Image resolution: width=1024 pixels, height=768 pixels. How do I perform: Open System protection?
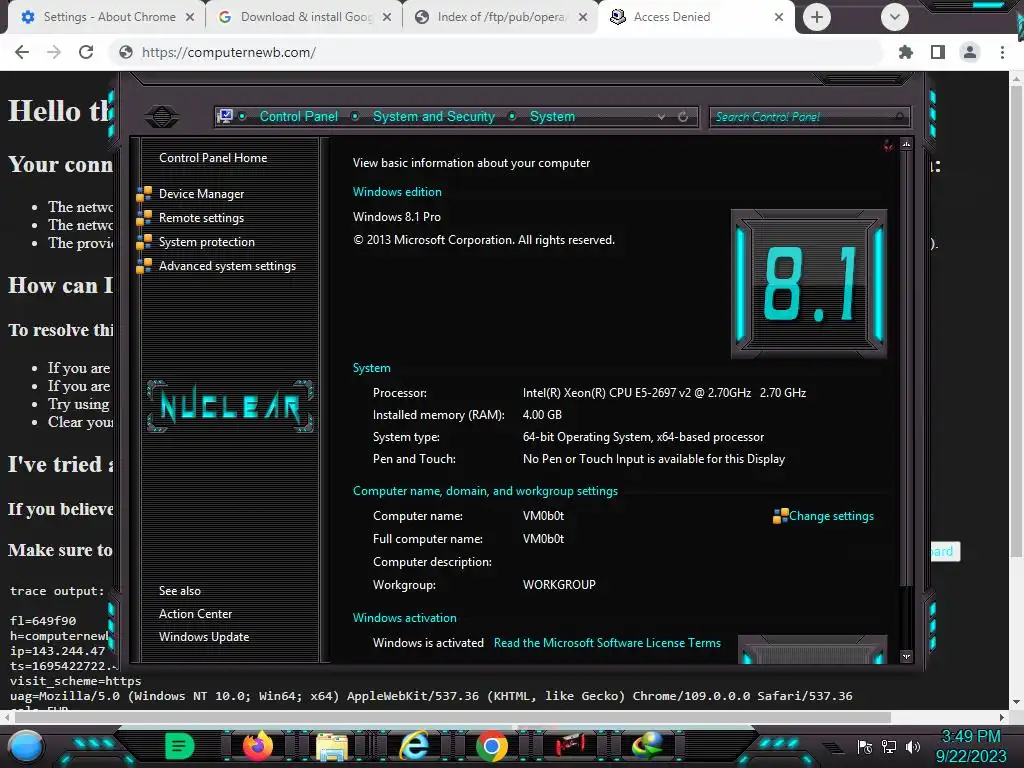(206, 242)
